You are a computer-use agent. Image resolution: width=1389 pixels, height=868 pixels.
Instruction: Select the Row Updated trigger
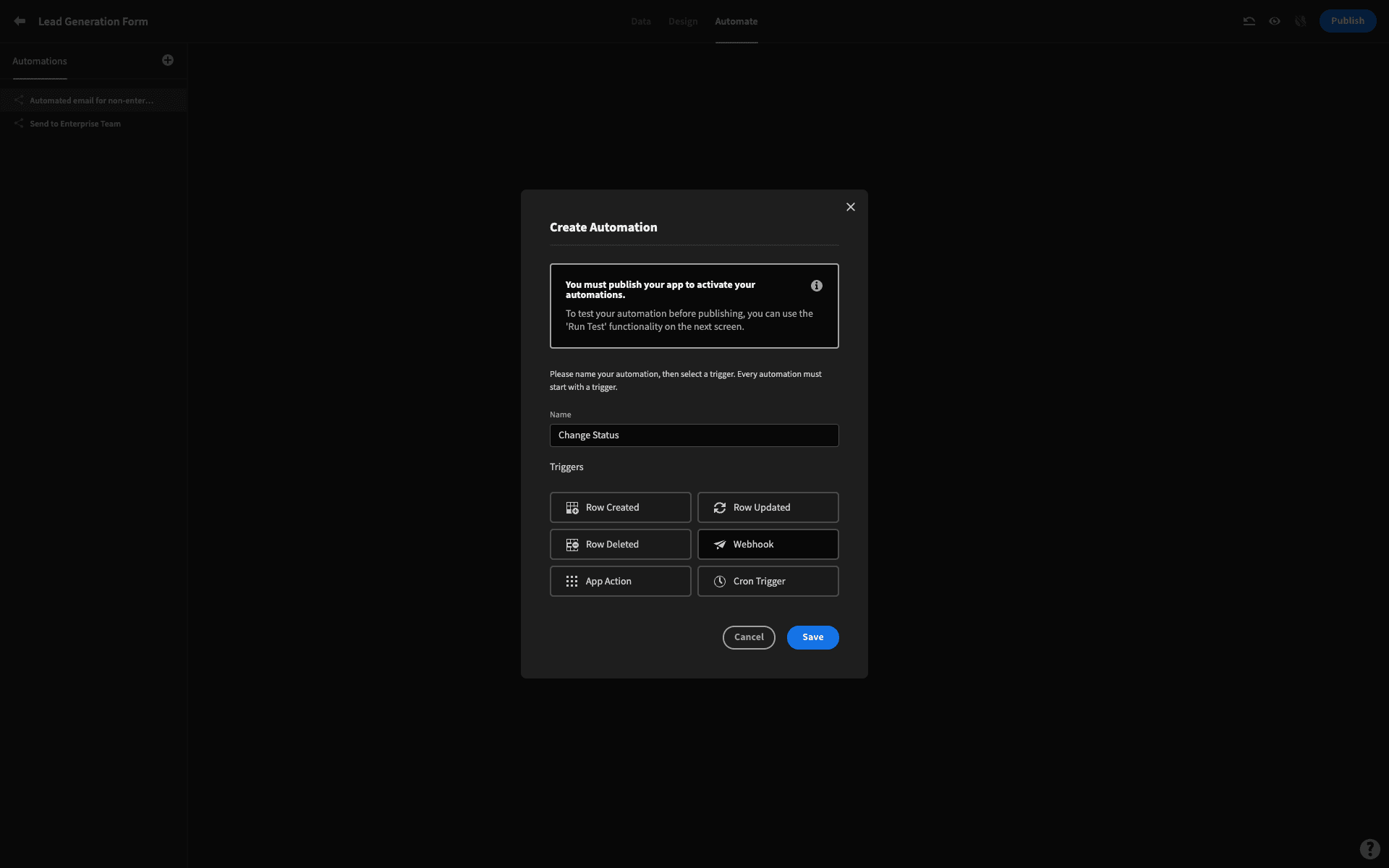pyautogui.click(x=768, y=508)
